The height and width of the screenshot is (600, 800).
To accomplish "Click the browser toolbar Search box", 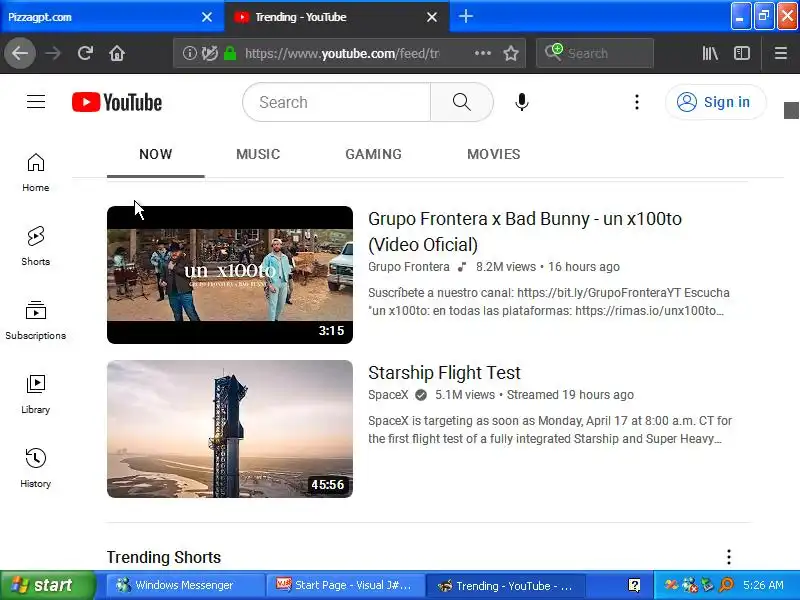I will point(595,53).
